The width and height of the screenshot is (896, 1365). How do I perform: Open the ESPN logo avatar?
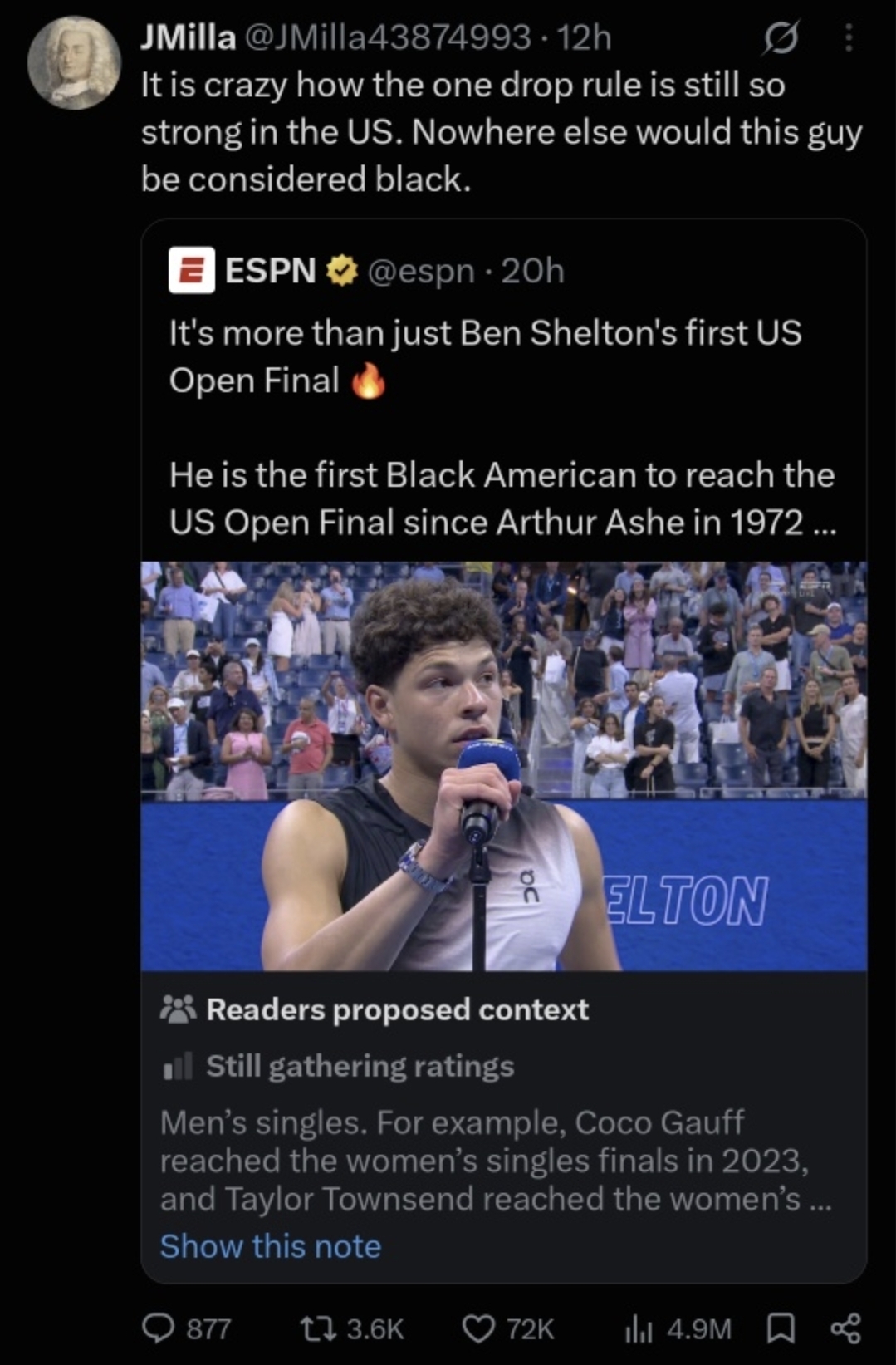coord(192,271)
